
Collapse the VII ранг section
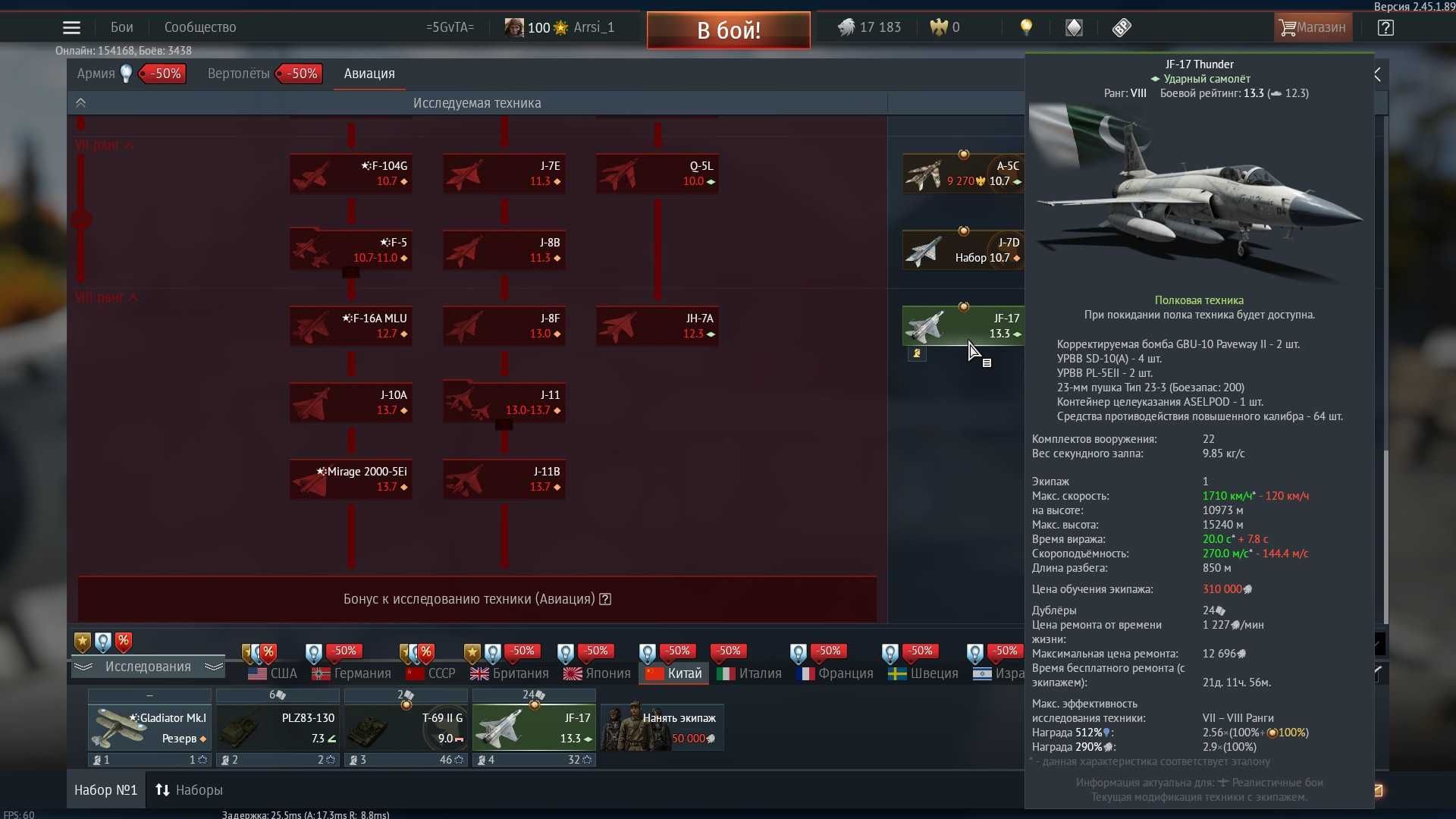tap(105, 145)
